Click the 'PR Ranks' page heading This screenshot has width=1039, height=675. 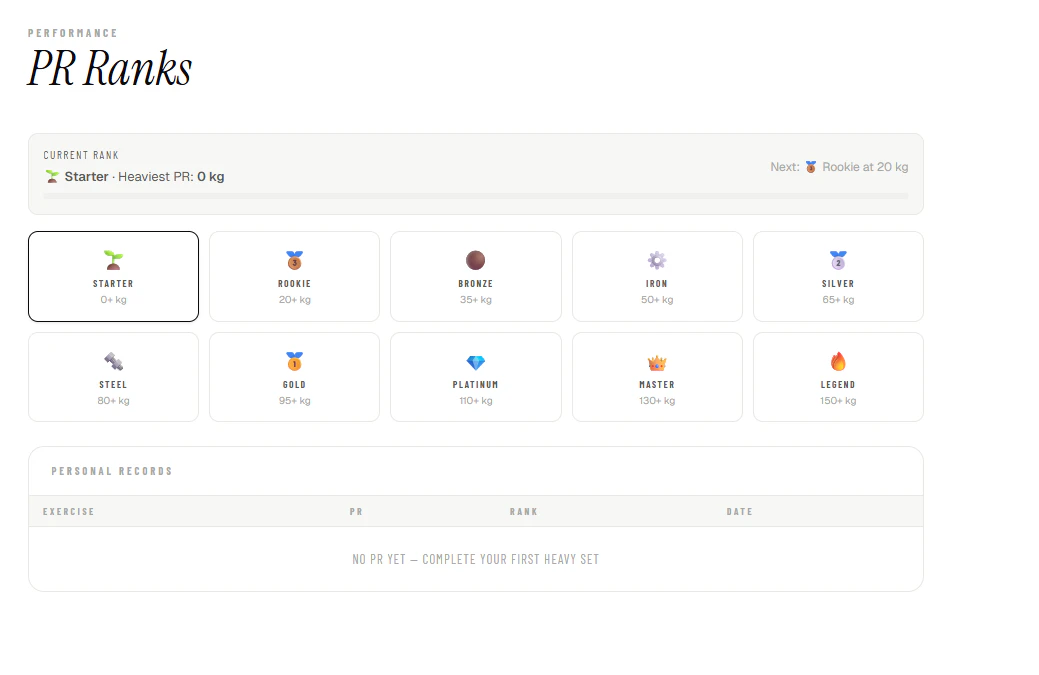point(109,68)
